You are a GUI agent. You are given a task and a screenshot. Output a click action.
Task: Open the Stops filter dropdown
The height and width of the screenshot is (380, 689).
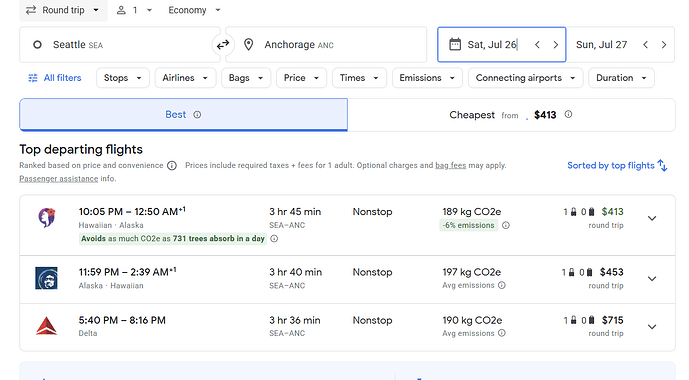tap(123, 78)
